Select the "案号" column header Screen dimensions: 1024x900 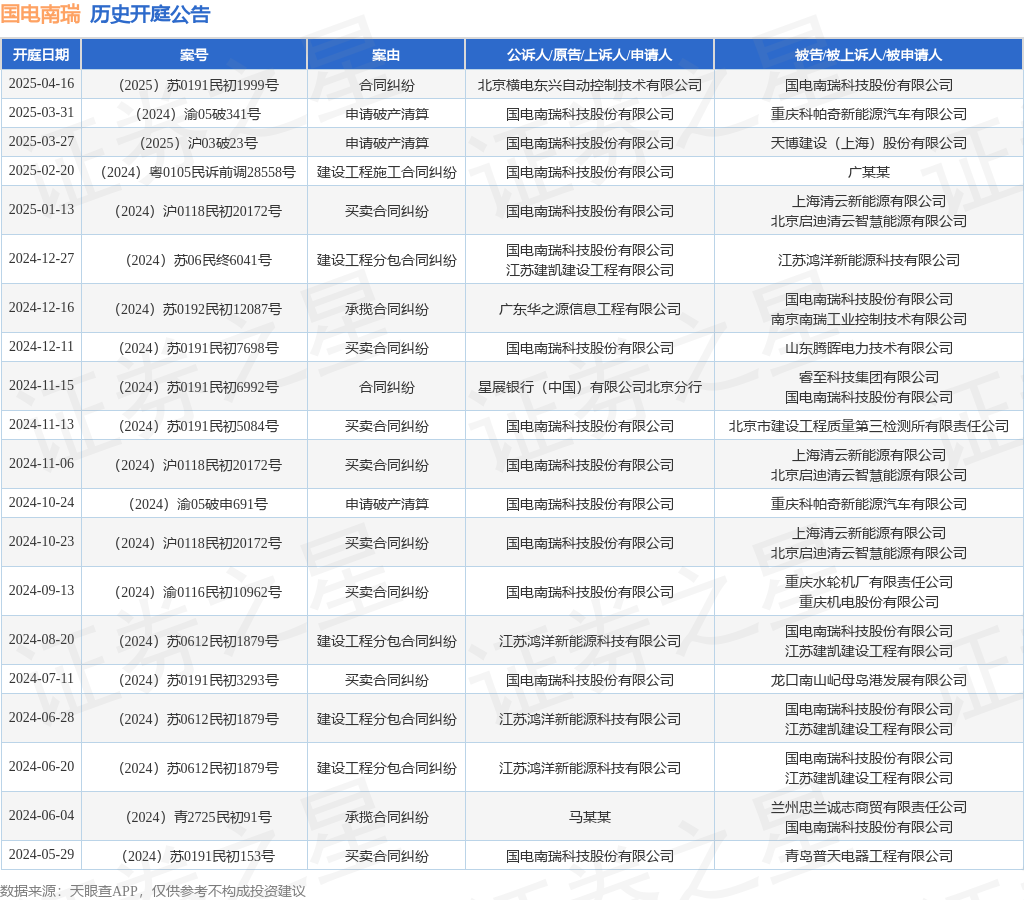coord(194,55)
